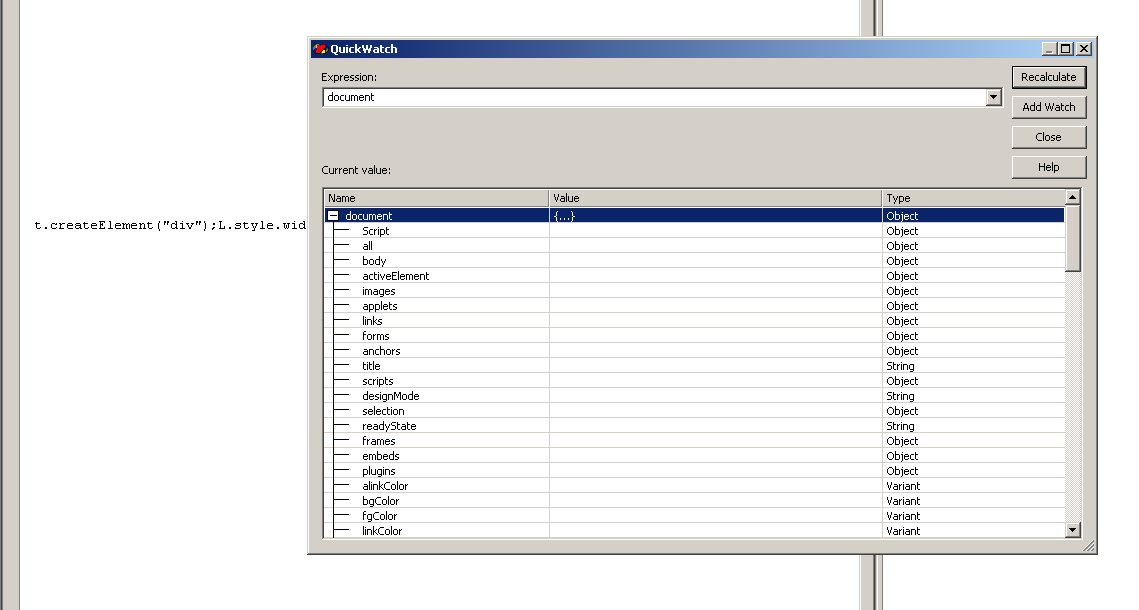This screenshot has width=1139, height=610.
Task: Click into the Expression input field
Action: pyautogui.click(x=652, y=97)
